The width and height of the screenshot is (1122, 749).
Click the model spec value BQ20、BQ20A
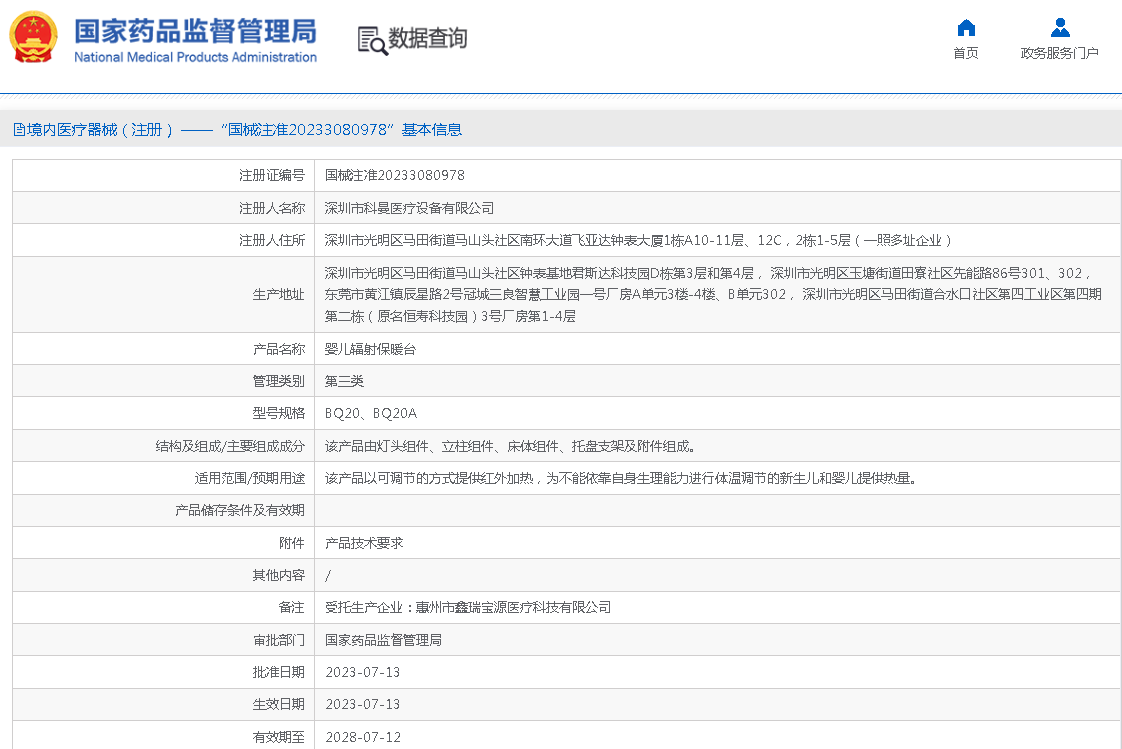coord(371,413)
